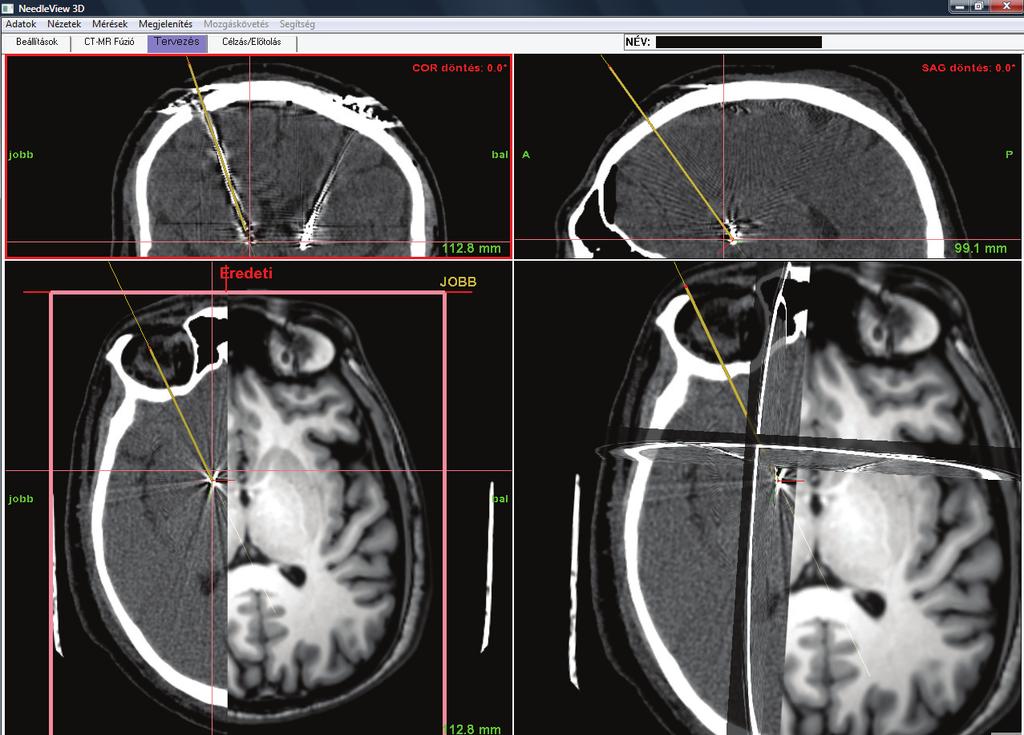Switch to the CT-MR Fúzió tab

tap(109, 42)
